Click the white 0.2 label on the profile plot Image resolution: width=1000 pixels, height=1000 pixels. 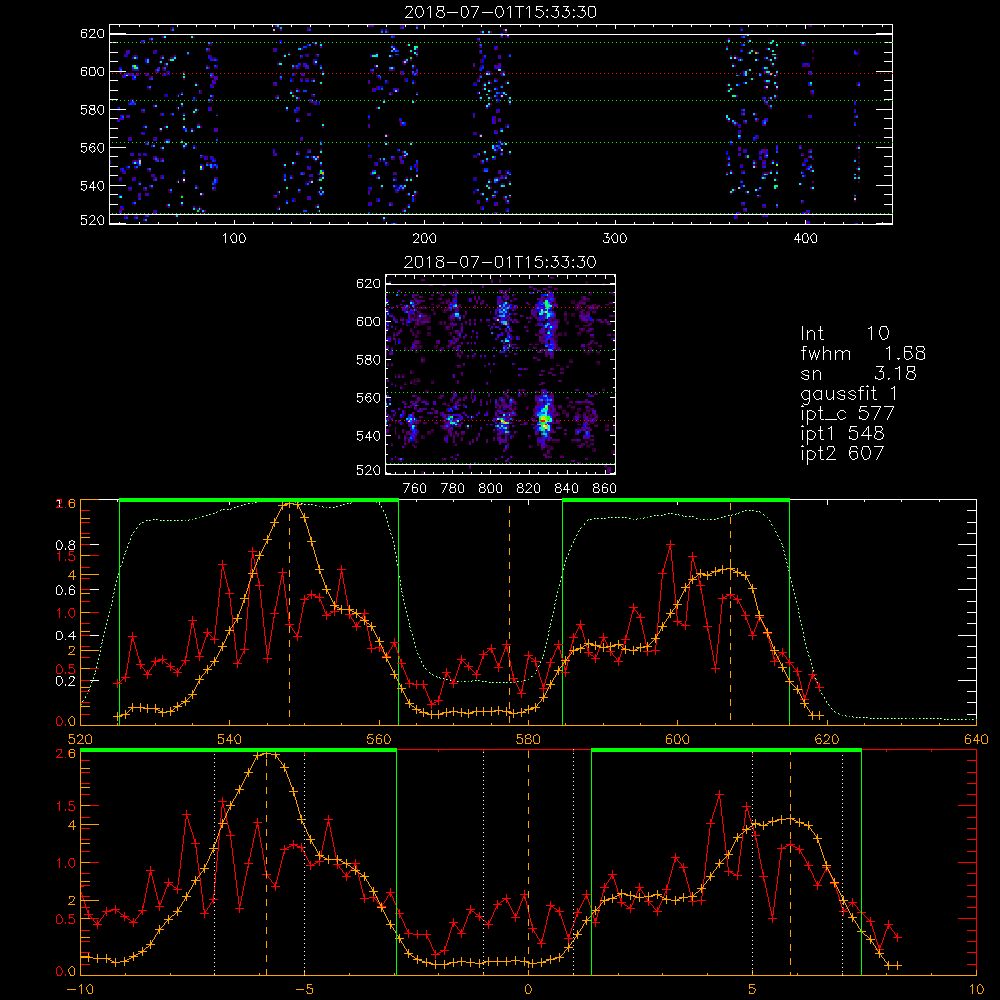(x=66, y=681)
